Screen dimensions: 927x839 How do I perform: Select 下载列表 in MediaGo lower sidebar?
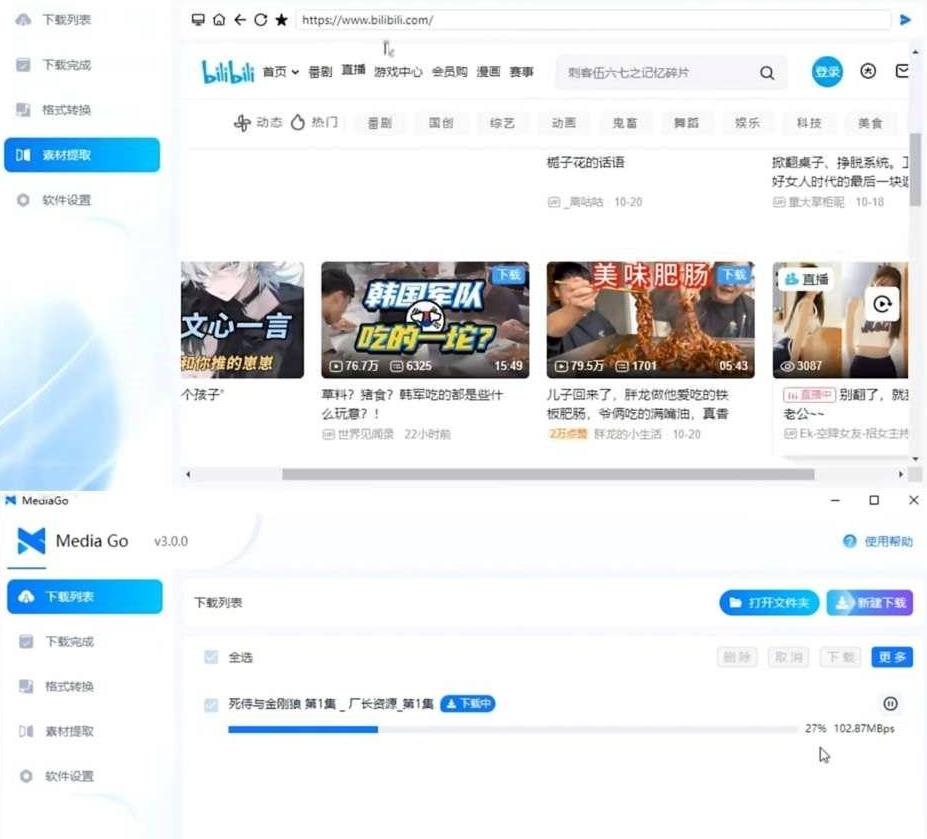(x=85, y=597)
